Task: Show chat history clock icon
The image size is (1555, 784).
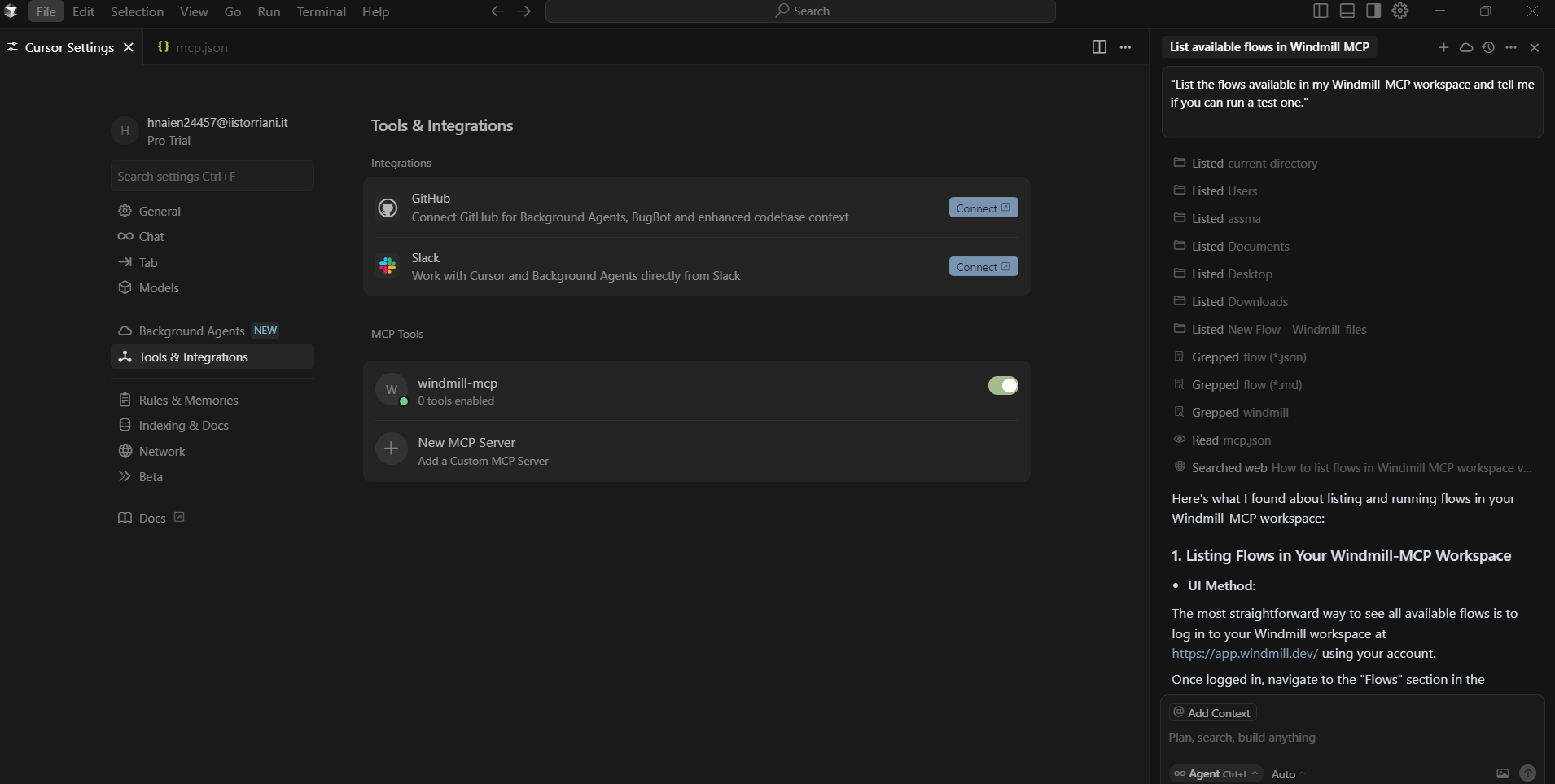Action: click(x=1488, y=47)
